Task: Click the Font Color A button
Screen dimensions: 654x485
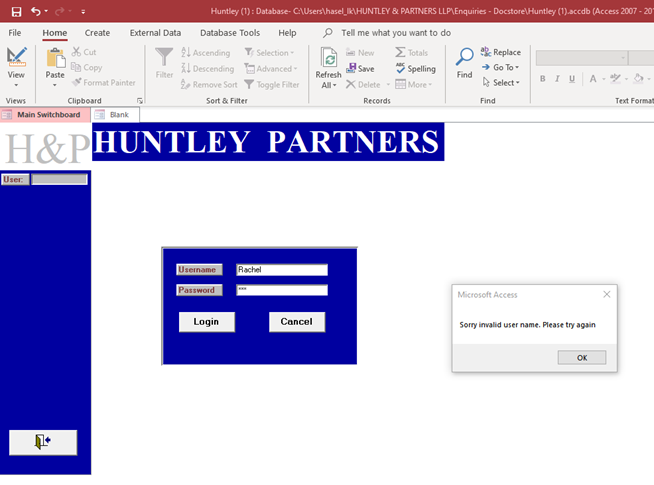Action: coord(593,78)
